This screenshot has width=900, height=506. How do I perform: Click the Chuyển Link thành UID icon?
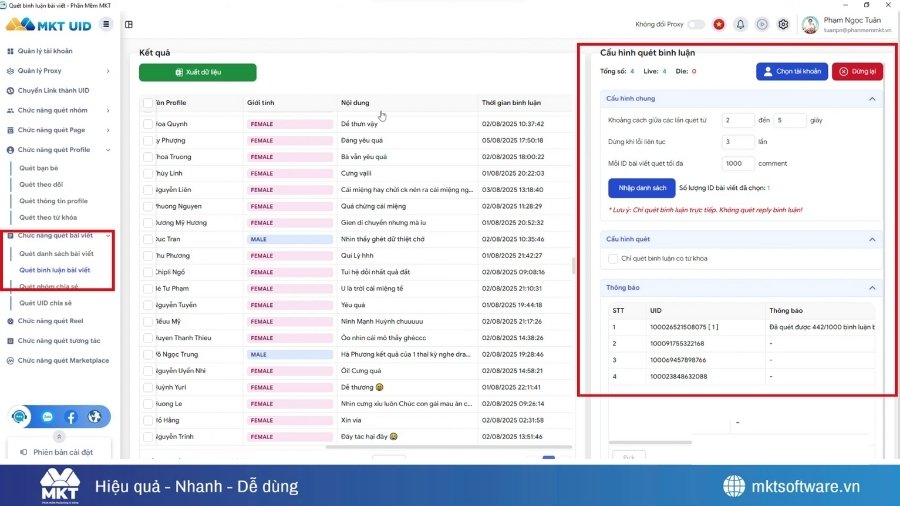coord(10,91)
